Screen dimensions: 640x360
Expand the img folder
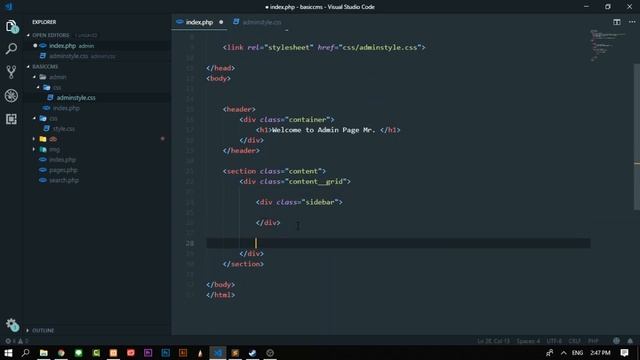(x=34, y=149)
